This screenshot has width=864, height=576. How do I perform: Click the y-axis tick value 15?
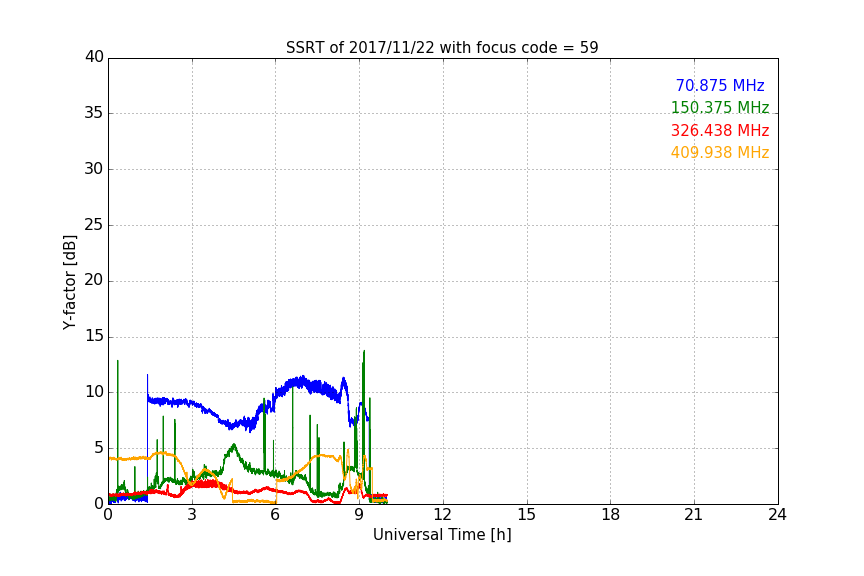click(x=94, y=336)
